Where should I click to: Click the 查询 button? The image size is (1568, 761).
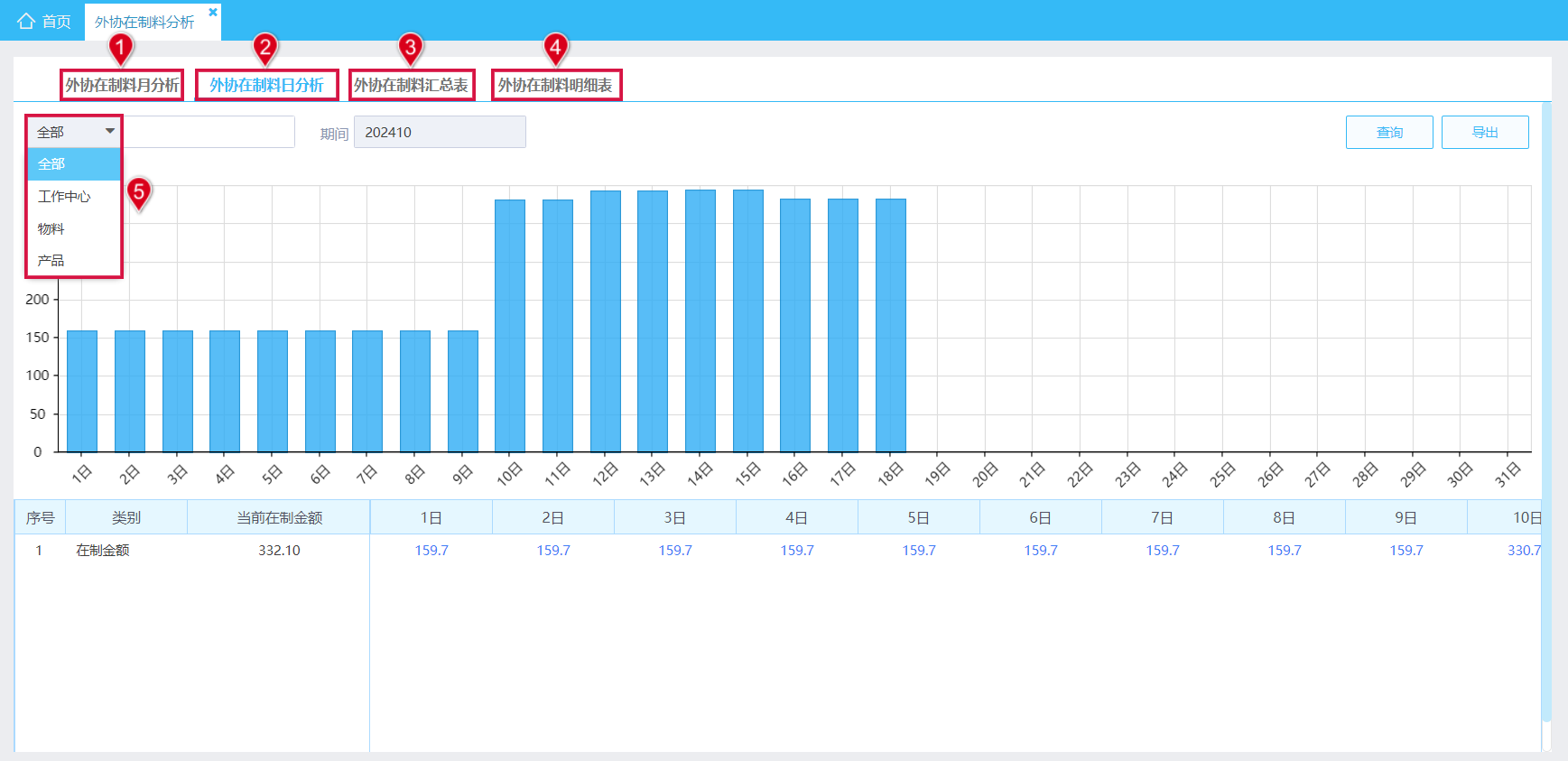(1389, 132)
